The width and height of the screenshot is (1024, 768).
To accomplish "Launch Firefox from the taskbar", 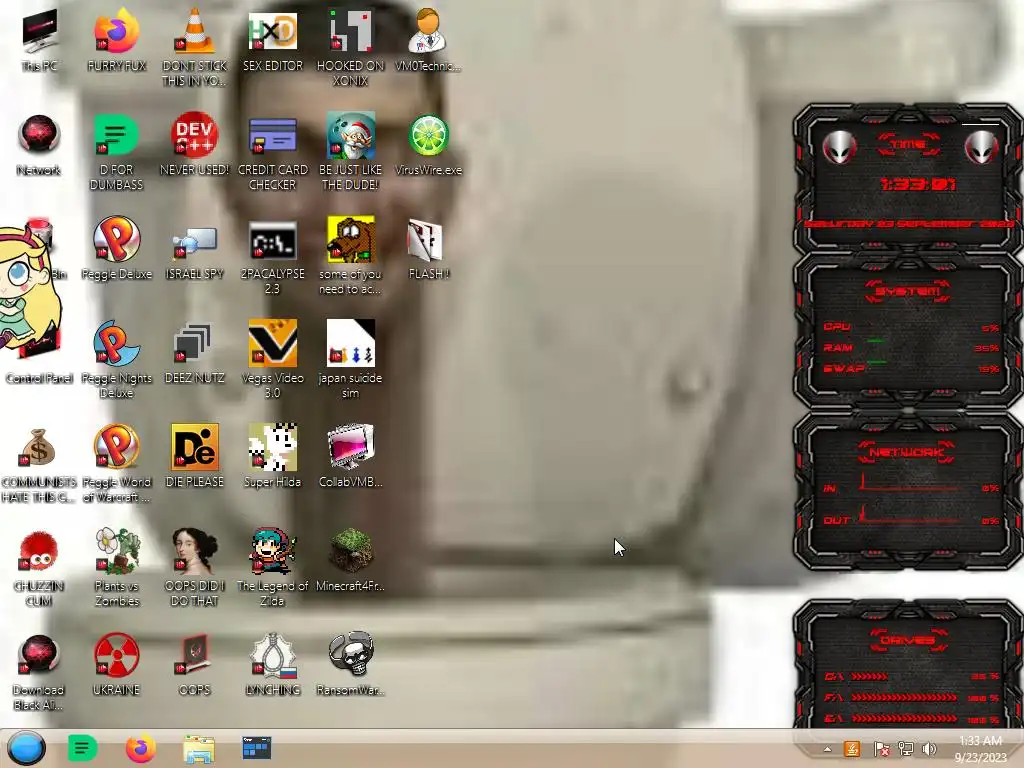I will pyautogui.click(x=140, y=748).
